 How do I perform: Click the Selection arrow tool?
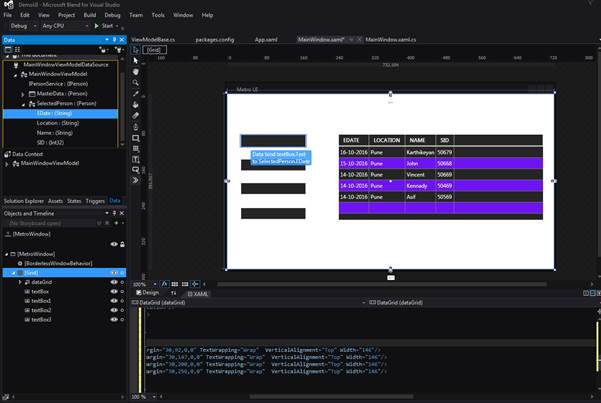point(137,61)
